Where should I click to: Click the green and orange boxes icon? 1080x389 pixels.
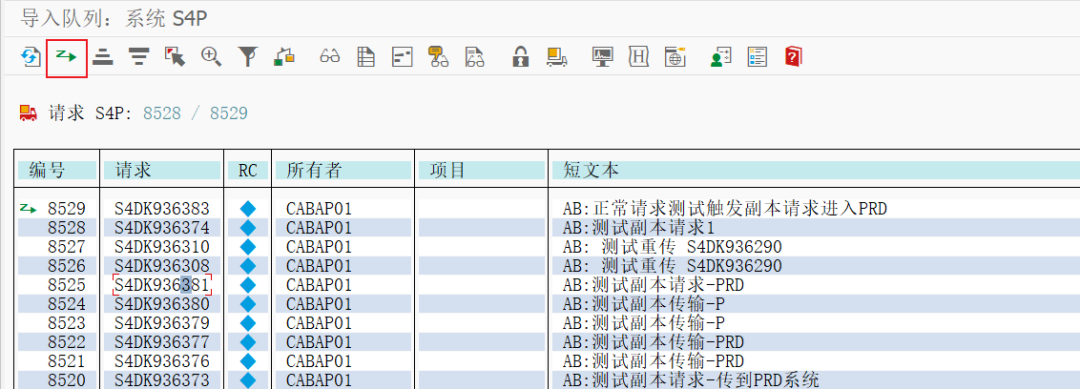[x=284, y=56]
